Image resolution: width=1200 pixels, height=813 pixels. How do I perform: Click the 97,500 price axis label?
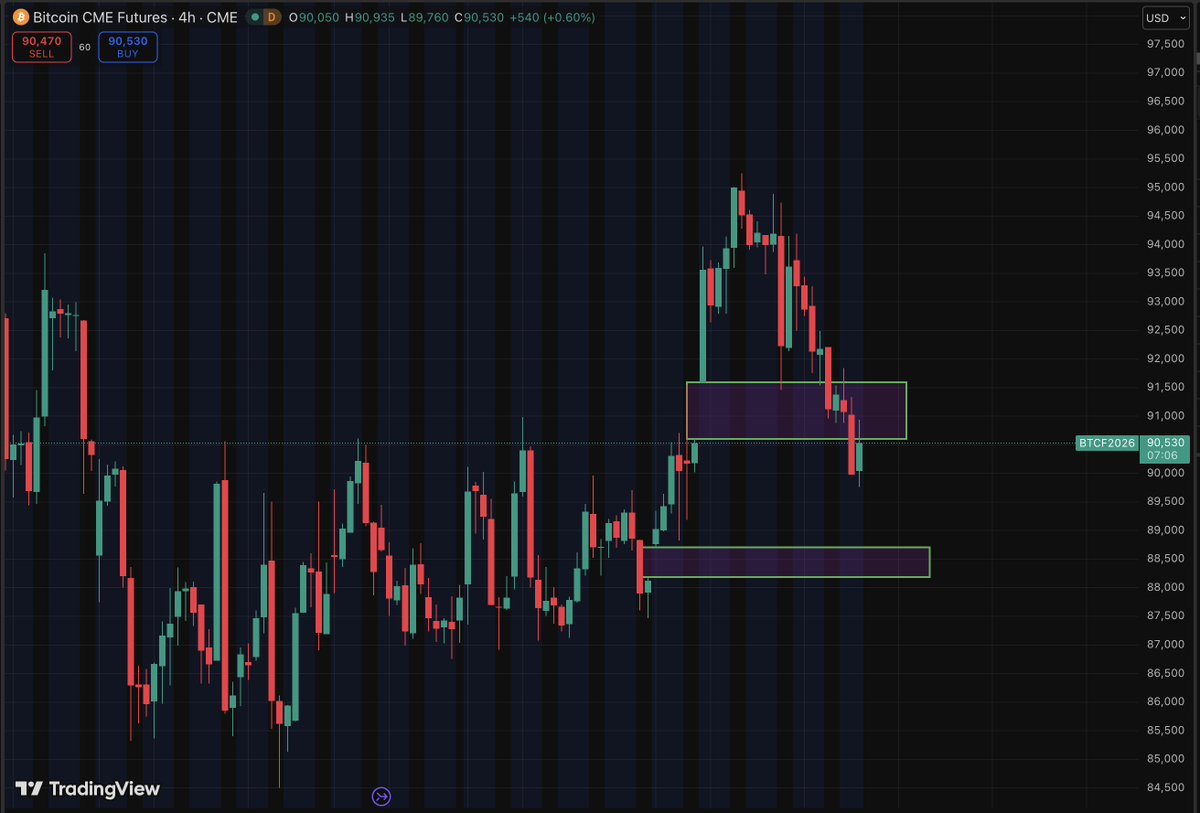click(1166, 44)
